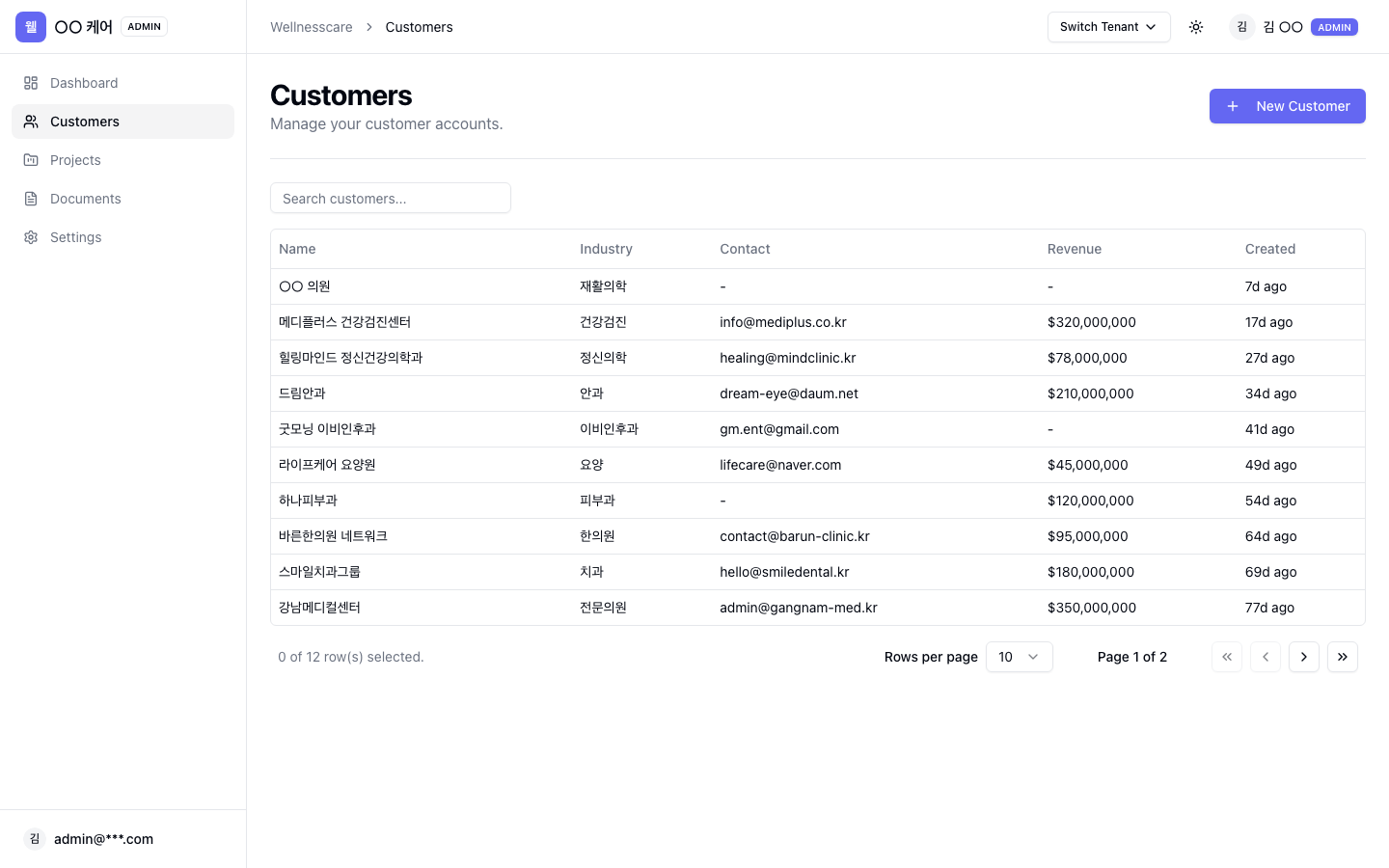
Task: Select Customers in the sidebar
Action: point(123,122)
